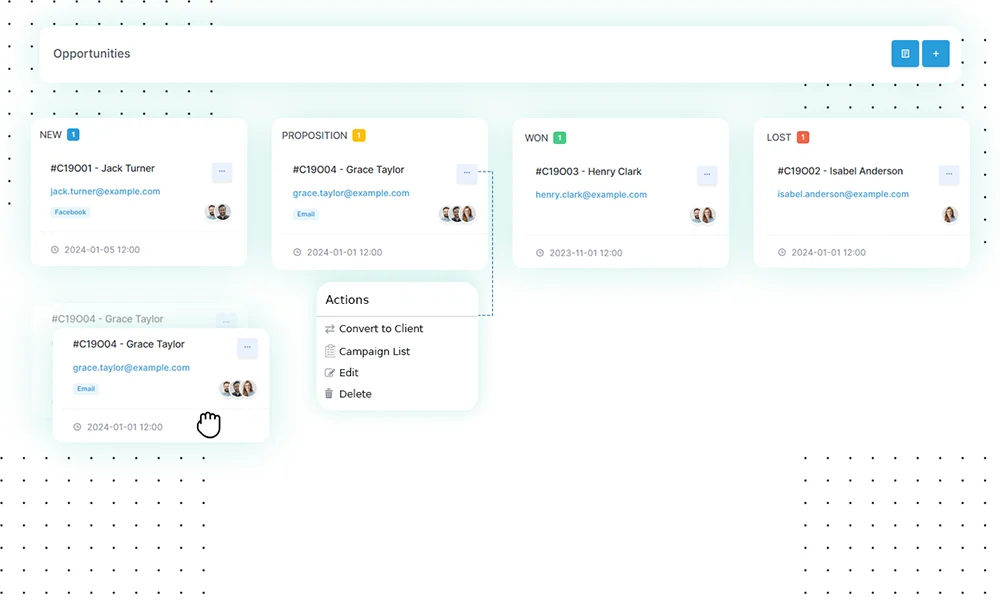Click assigned user avatars on Jack Turner card
The image size is (1000, 614).
(218, 212)
